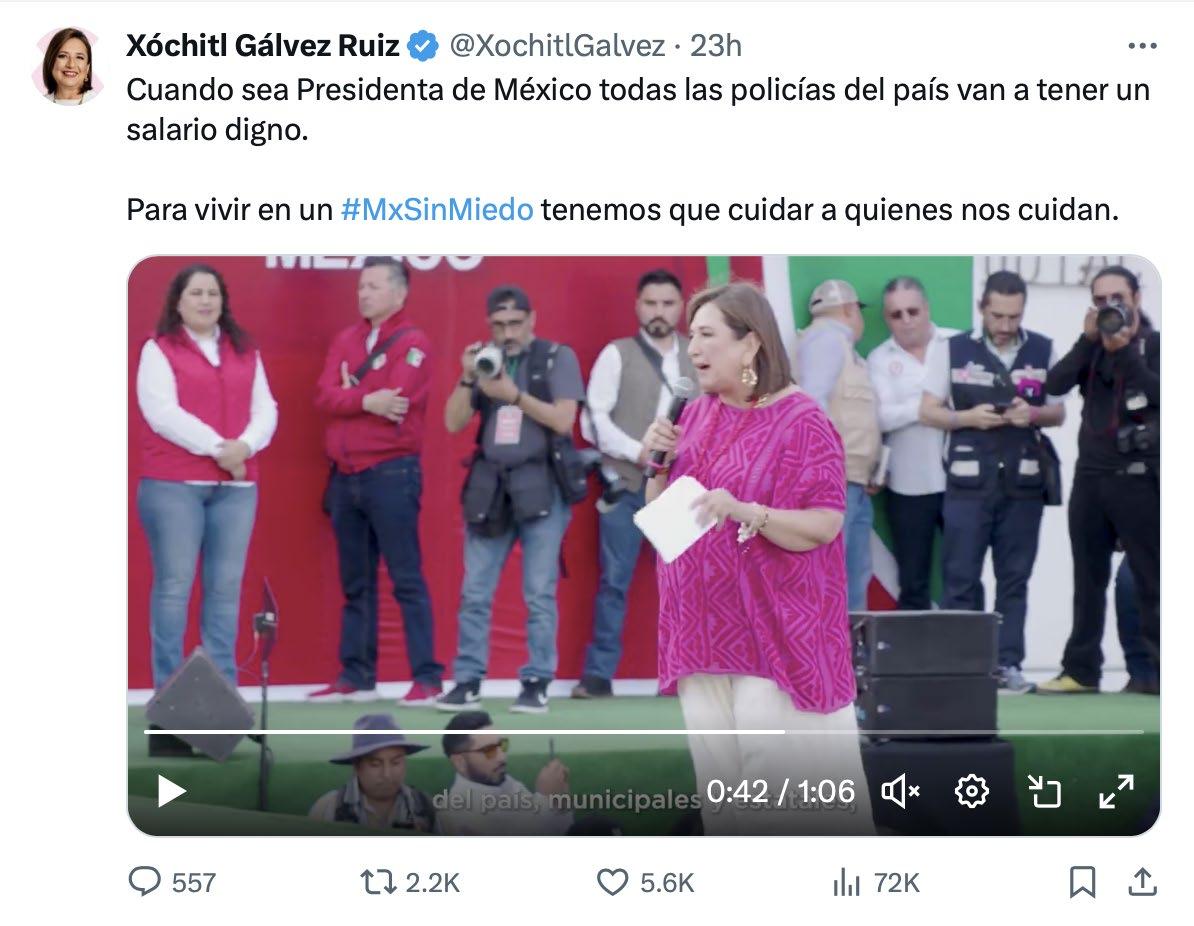This screenshot has height=926, width=1194.
Task: Repost this tweet via retweet icon
Action: click(x=378, y=883)
